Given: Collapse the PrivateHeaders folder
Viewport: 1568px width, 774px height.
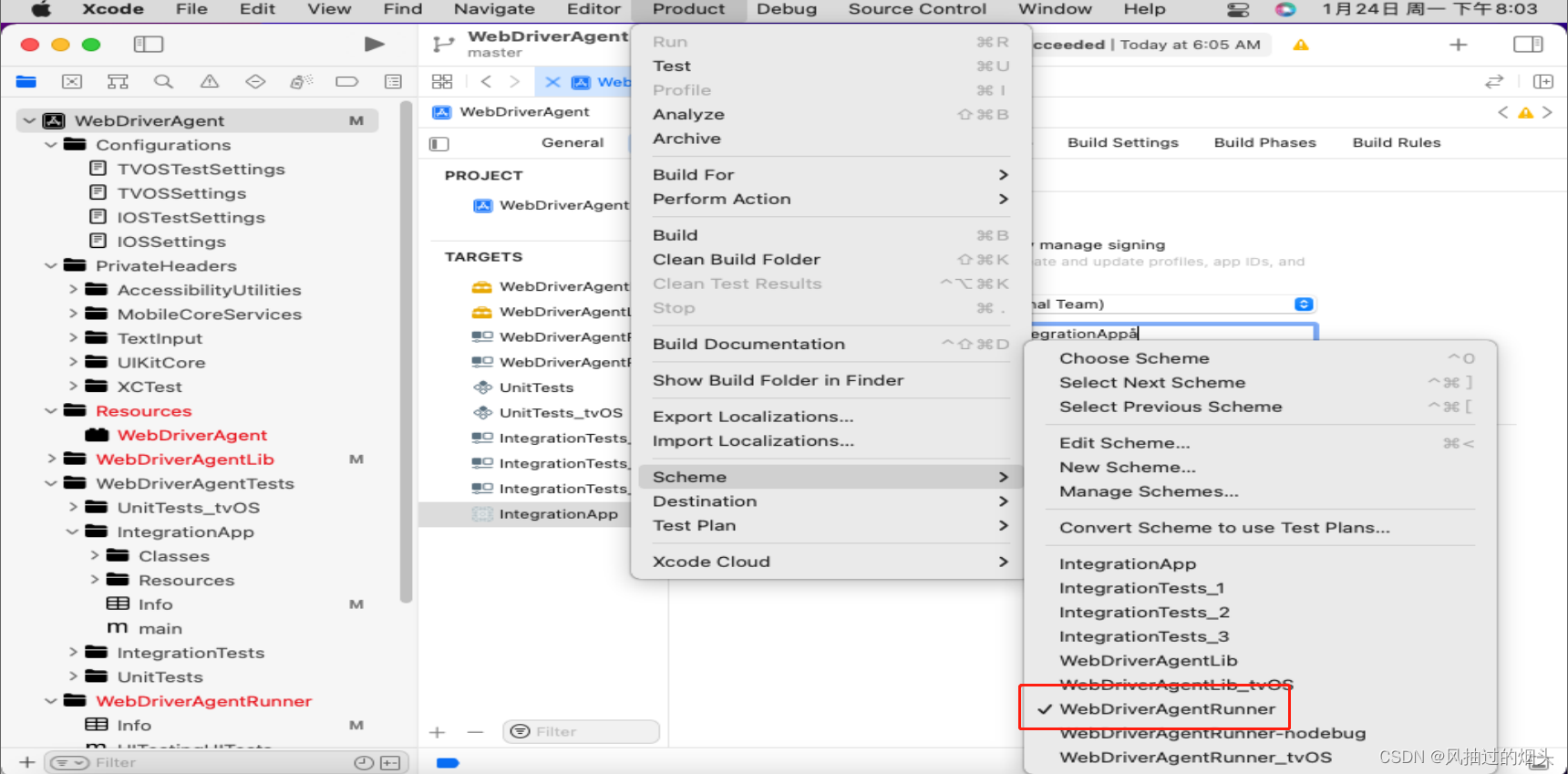Looking at the screenshot, I should pyautogui.click(x=51, y=266).
